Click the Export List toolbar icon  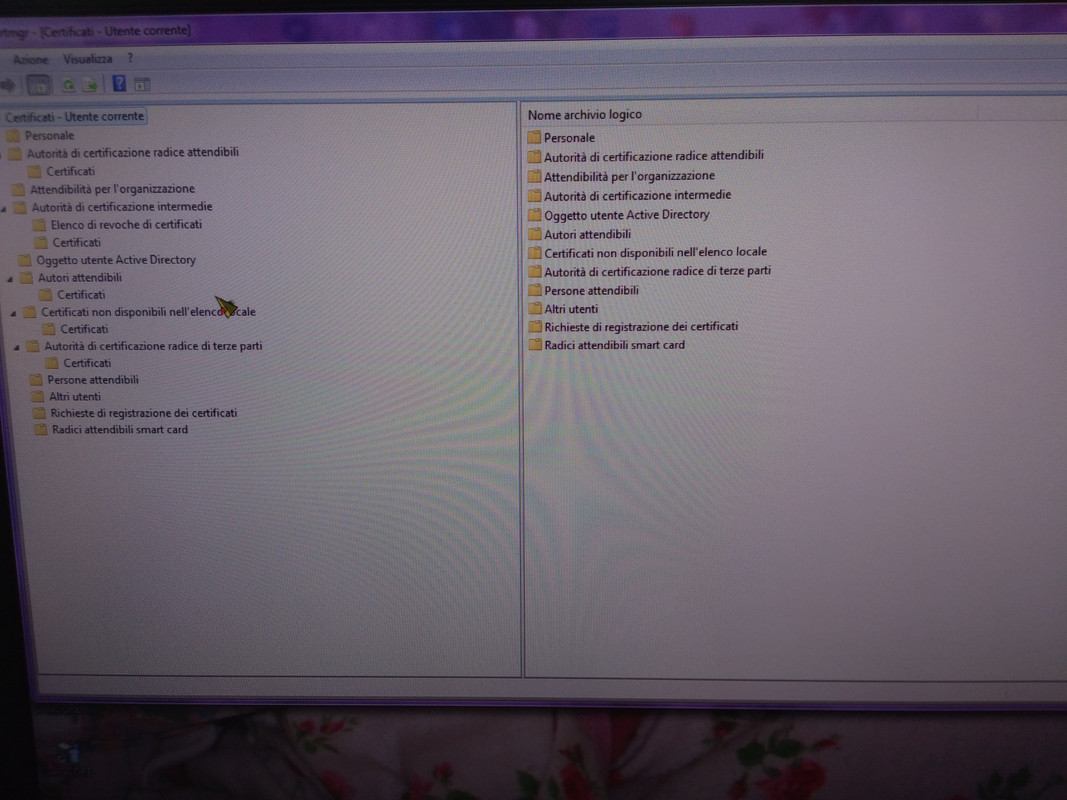[90, 85]
